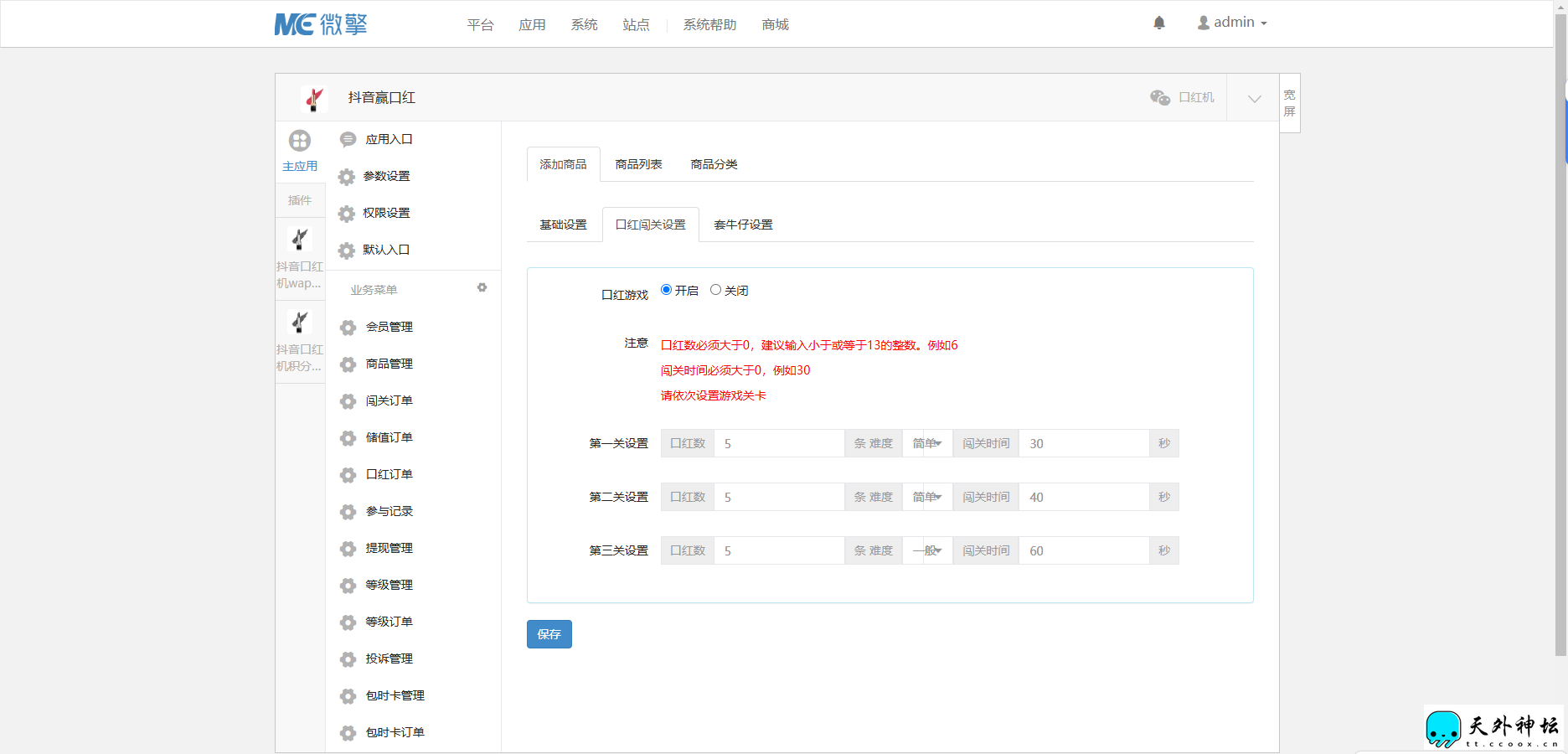1568x754 pixels.
Task: Click the page vertical scrollbar
Action: click(1560, 335)
